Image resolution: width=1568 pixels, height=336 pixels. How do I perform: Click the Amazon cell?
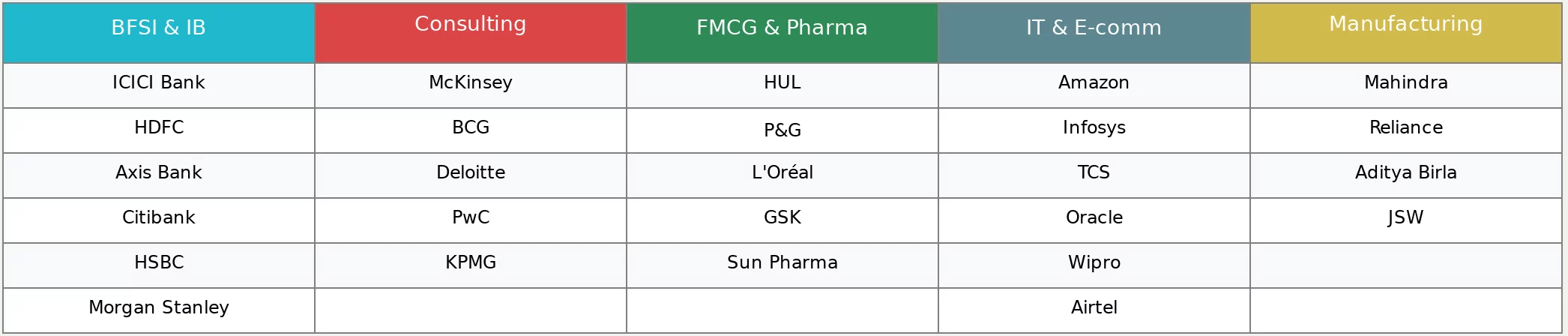point(1094,83)
